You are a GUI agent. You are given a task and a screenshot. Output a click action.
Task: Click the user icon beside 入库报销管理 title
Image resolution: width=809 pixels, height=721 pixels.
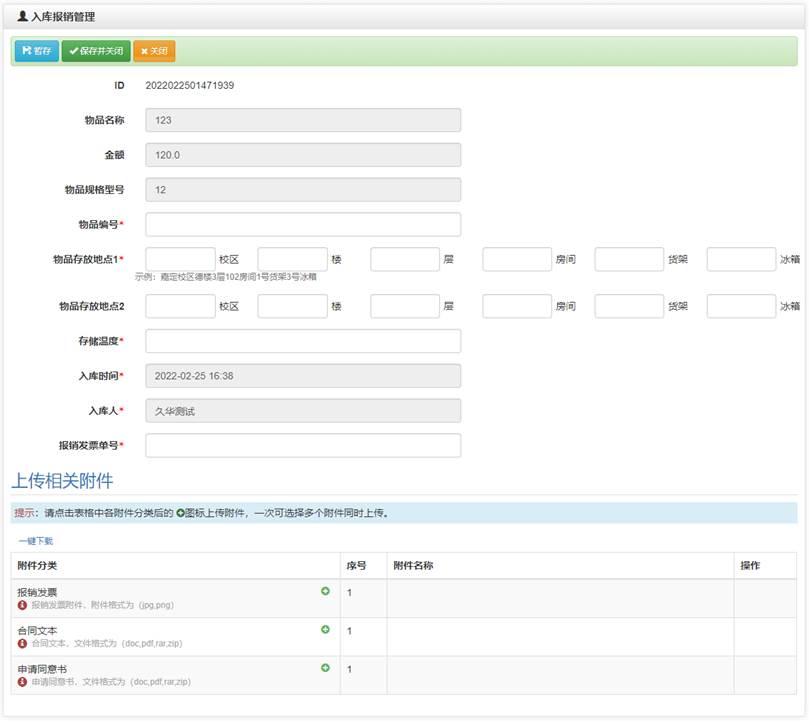click(23, 17)
